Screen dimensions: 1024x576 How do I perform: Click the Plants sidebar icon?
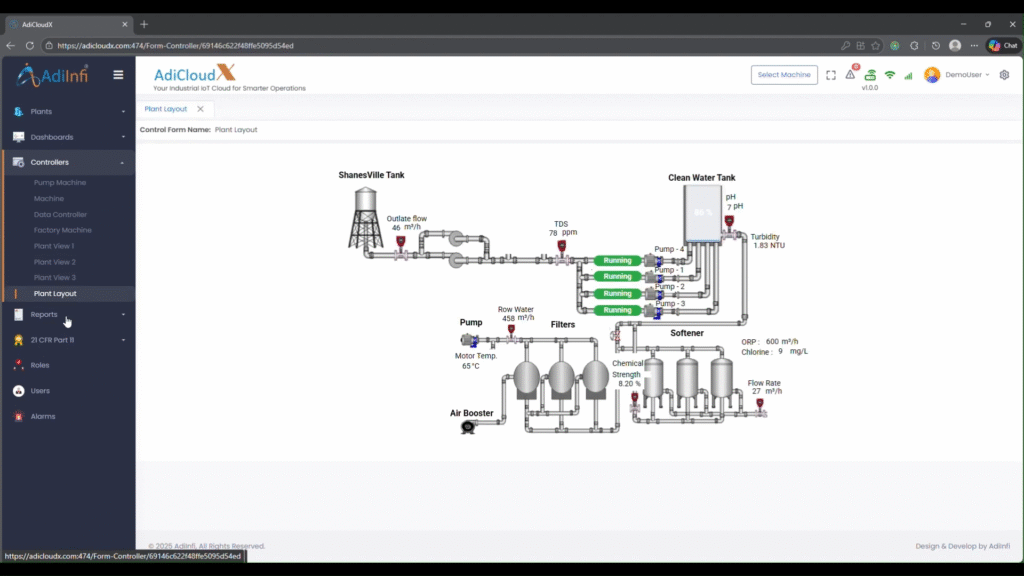(x=17, y=112)
